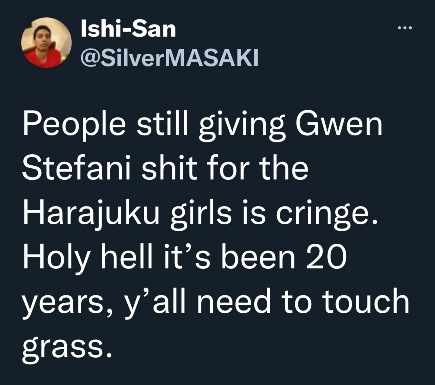
Task: Open the @SilverMASAKI handle link
Action: [170, 58]
